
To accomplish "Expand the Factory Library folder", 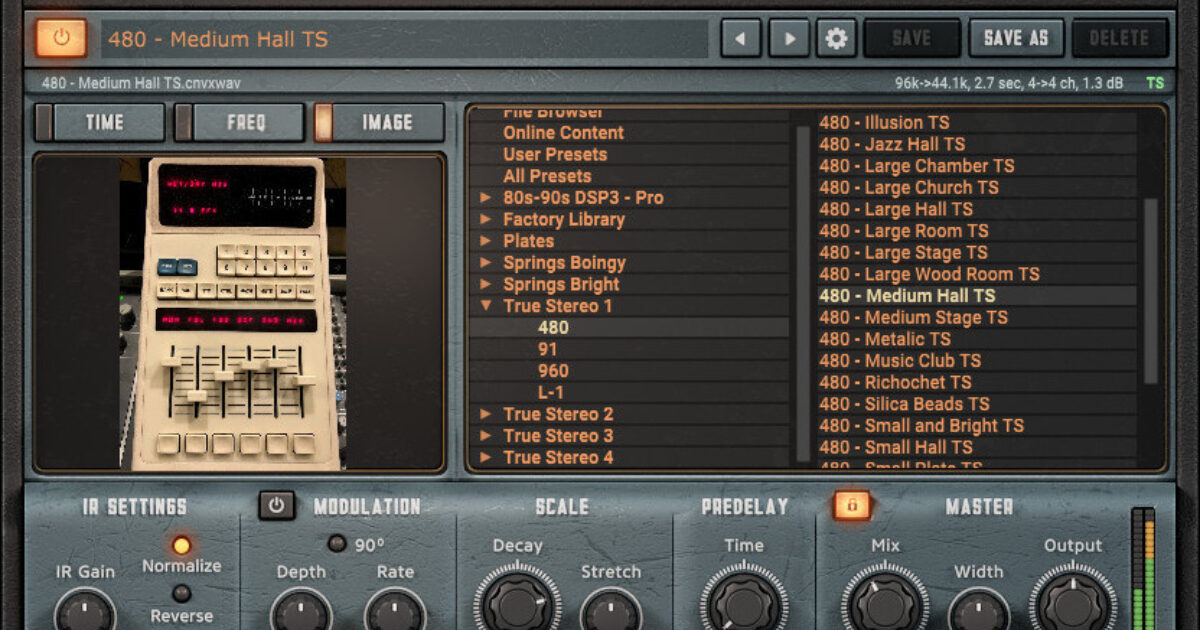I will (486, 220).
